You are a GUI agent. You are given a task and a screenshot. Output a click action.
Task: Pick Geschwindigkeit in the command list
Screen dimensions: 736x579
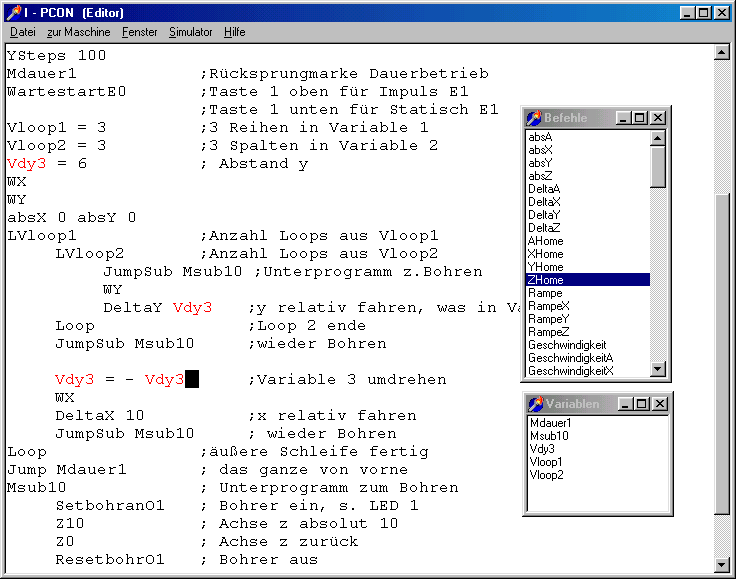(567, 345)
